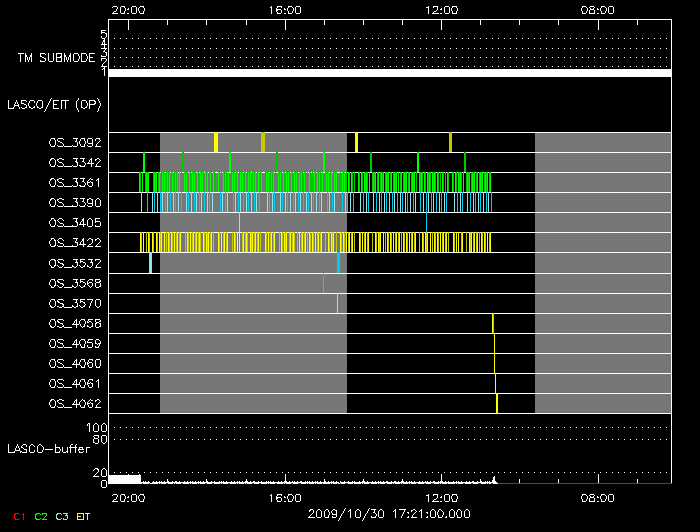Click the white block at the LASCO-buffer plot start
Image resolution: width=700 pixels, height=532 pixels.
coord(124,479)
